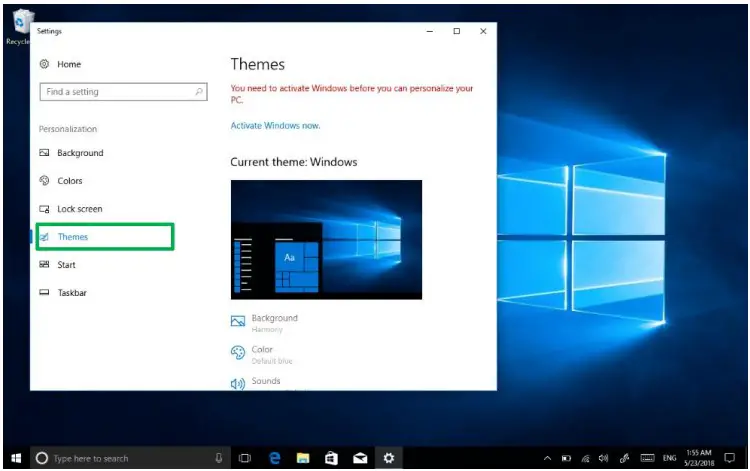Close the Settings window
Image resolution: width=750 pixels, height=471 pixels.
[483, 31]
